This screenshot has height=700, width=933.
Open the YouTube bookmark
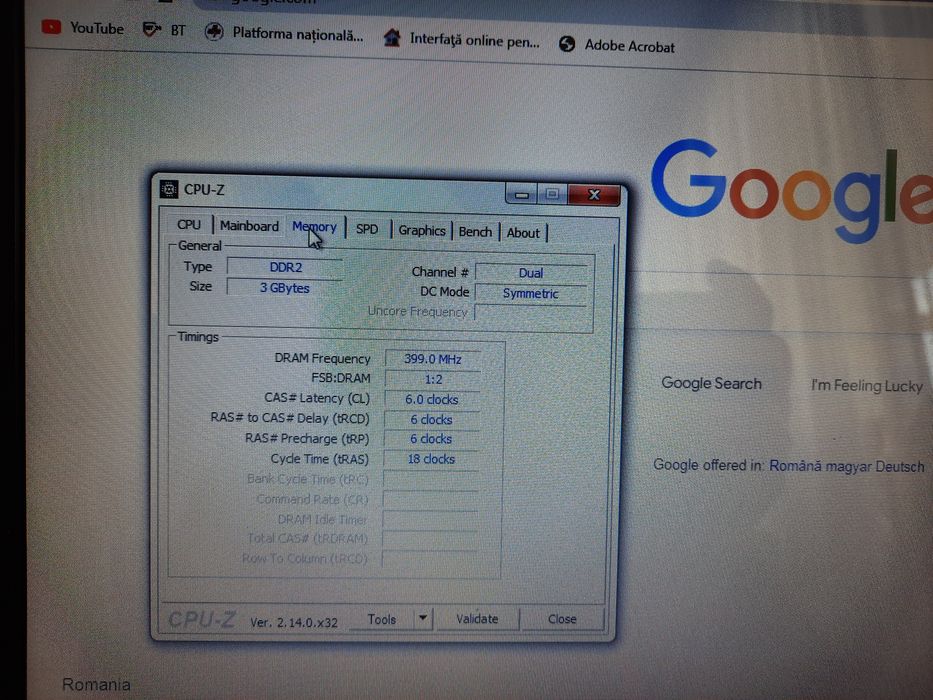point(83,28)
